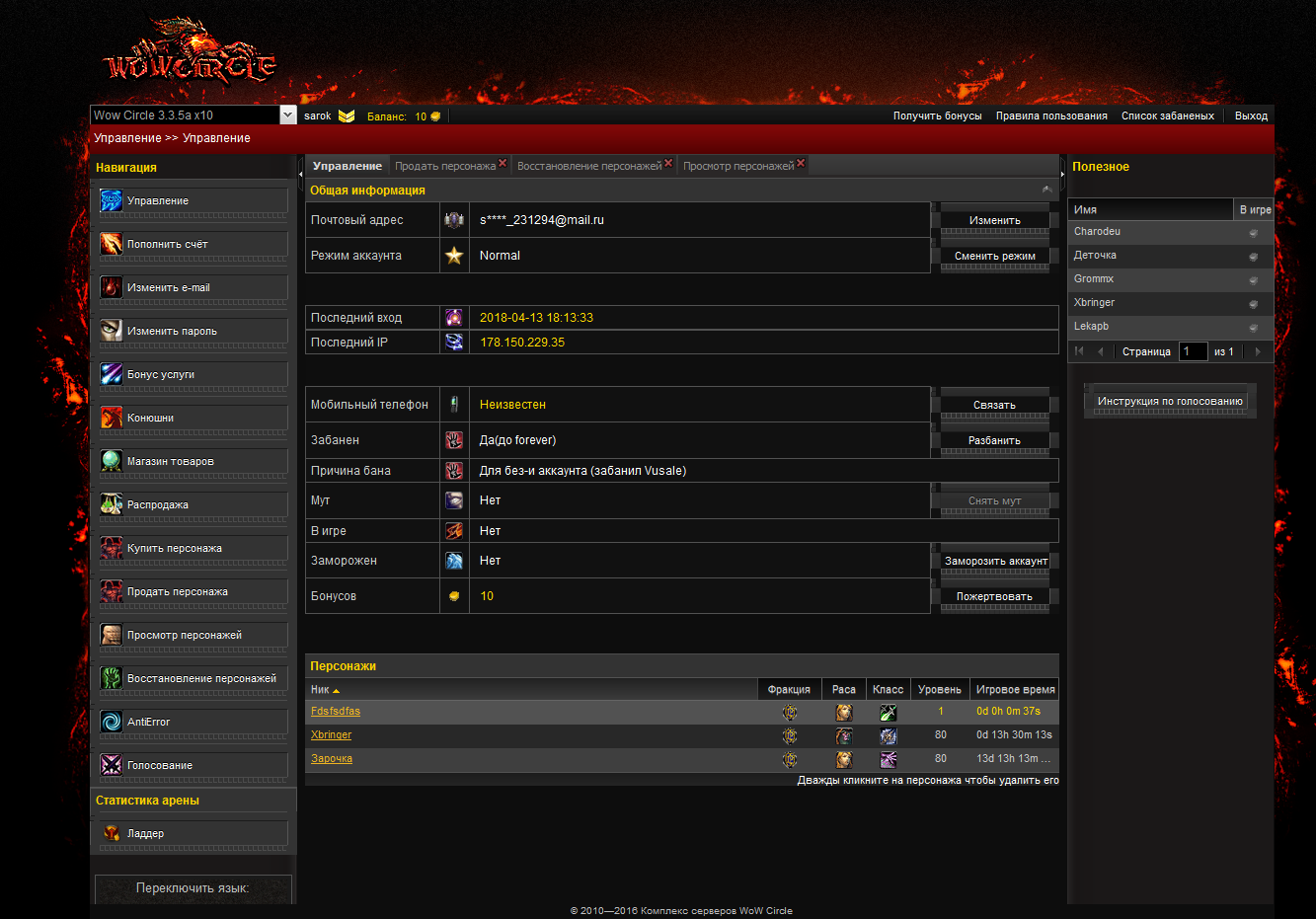Open the Xbringer character link
Viewport: 1316px width, 919px height.
(331, 734)
